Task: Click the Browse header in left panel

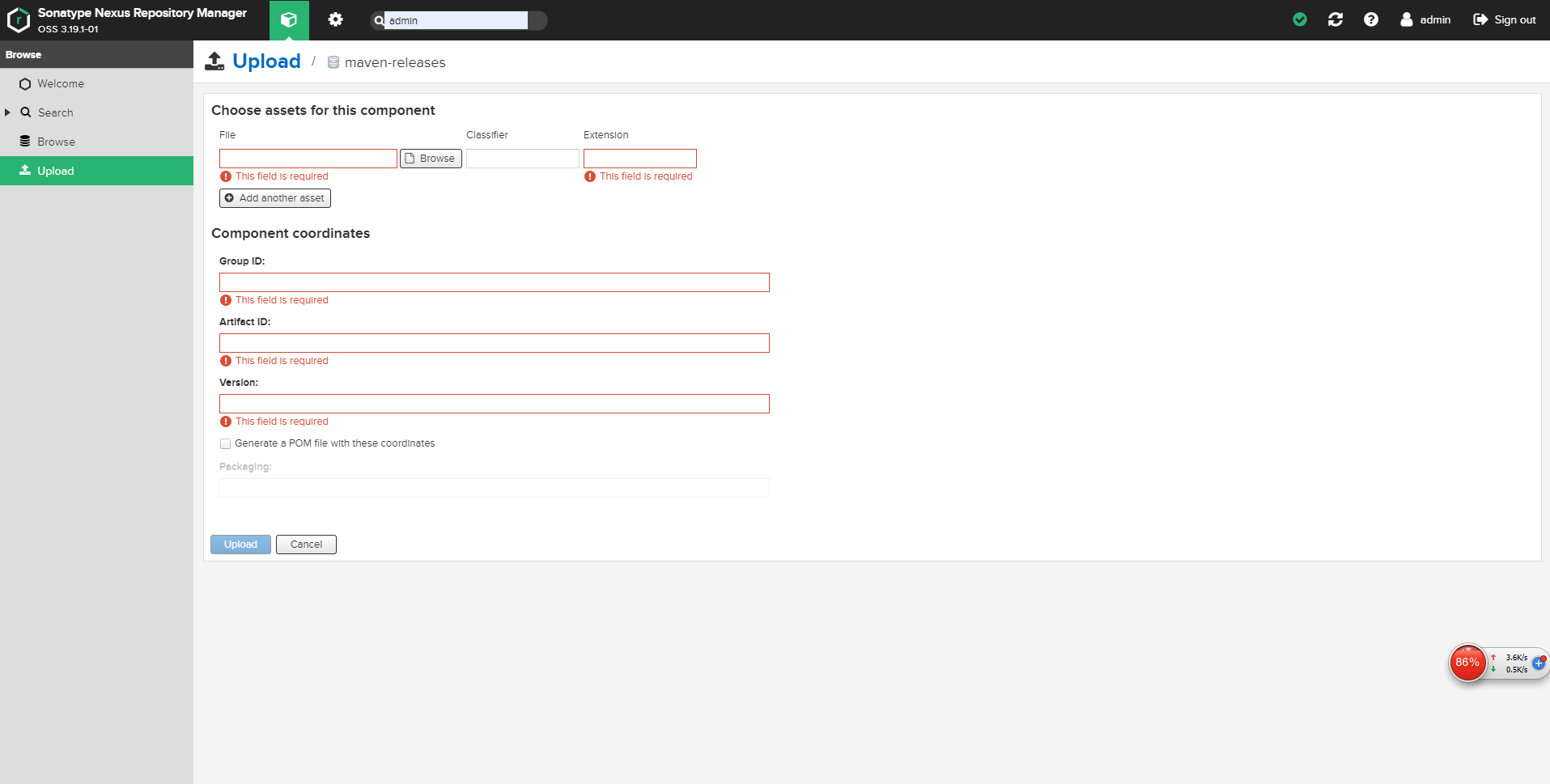Action: pyautogui.click(x=97, y=54)
